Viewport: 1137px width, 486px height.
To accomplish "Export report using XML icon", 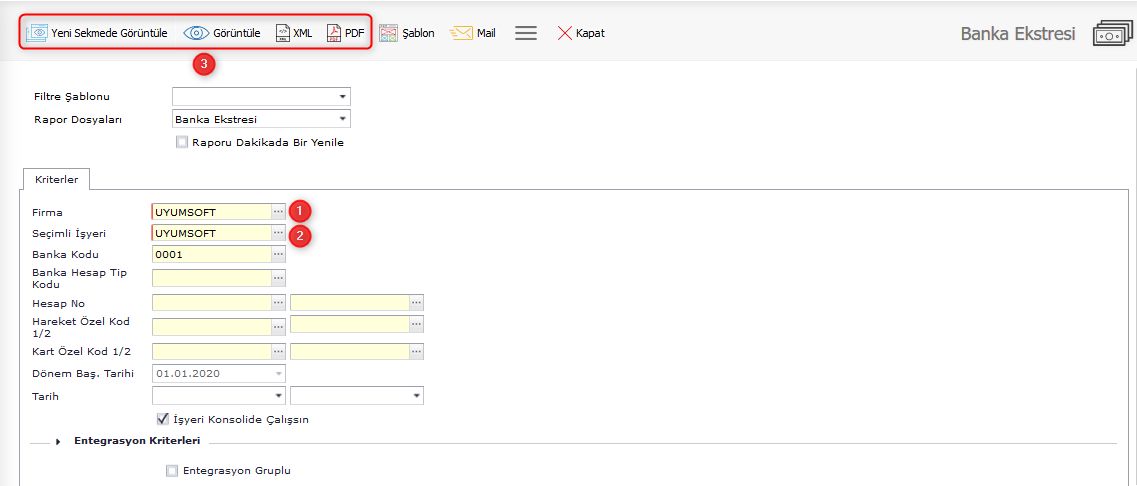I will point(283,33).
